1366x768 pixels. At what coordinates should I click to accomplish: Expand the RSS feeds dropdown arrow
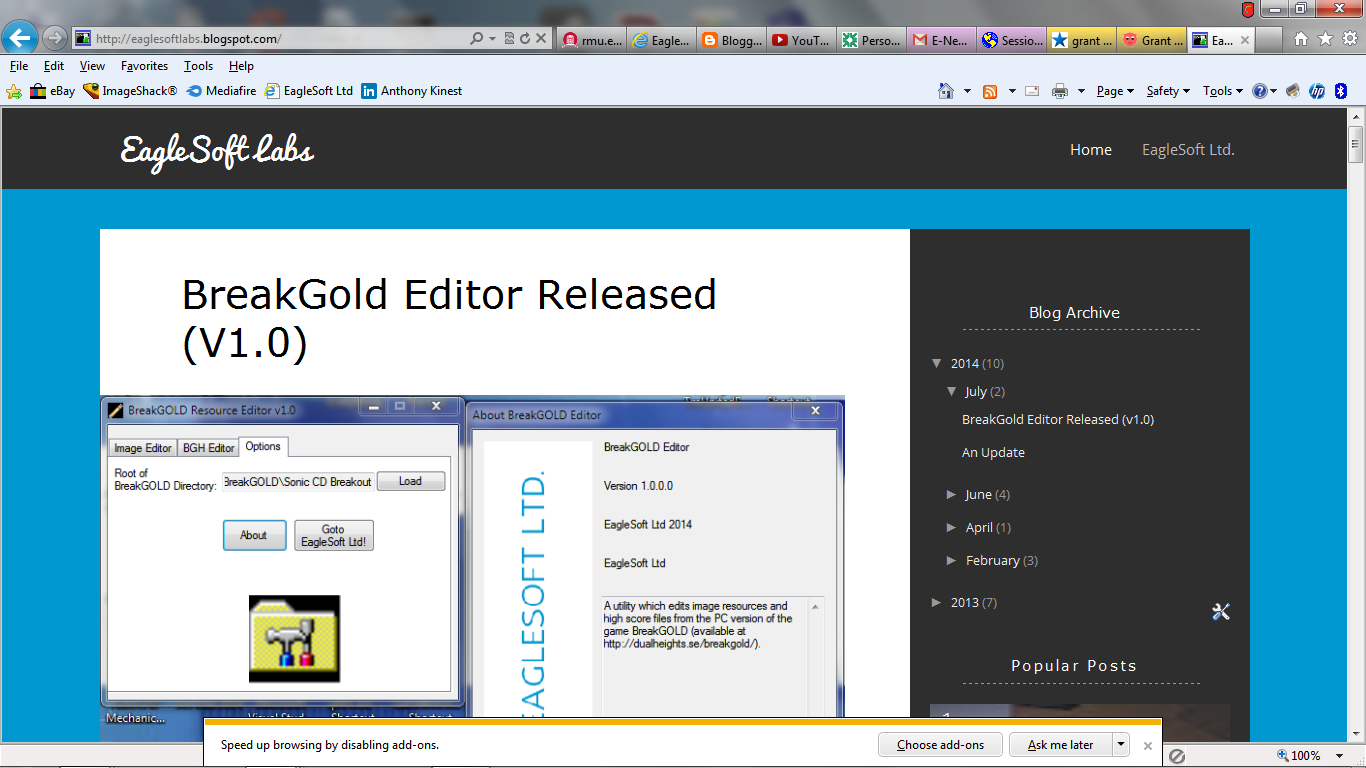(1012, 91)
